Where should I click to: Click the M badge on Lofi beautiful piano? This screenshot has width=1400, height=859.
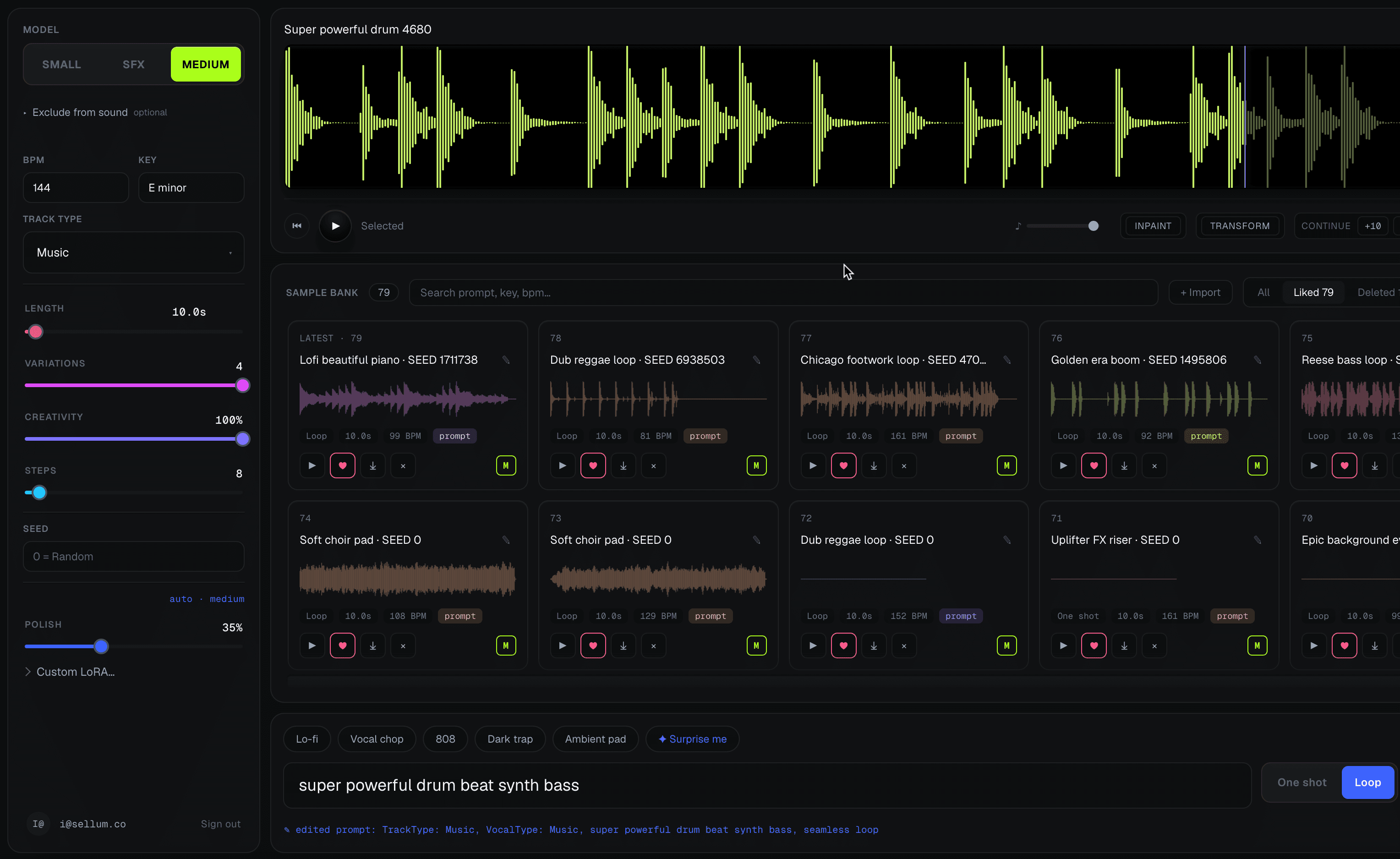[506, 466]
